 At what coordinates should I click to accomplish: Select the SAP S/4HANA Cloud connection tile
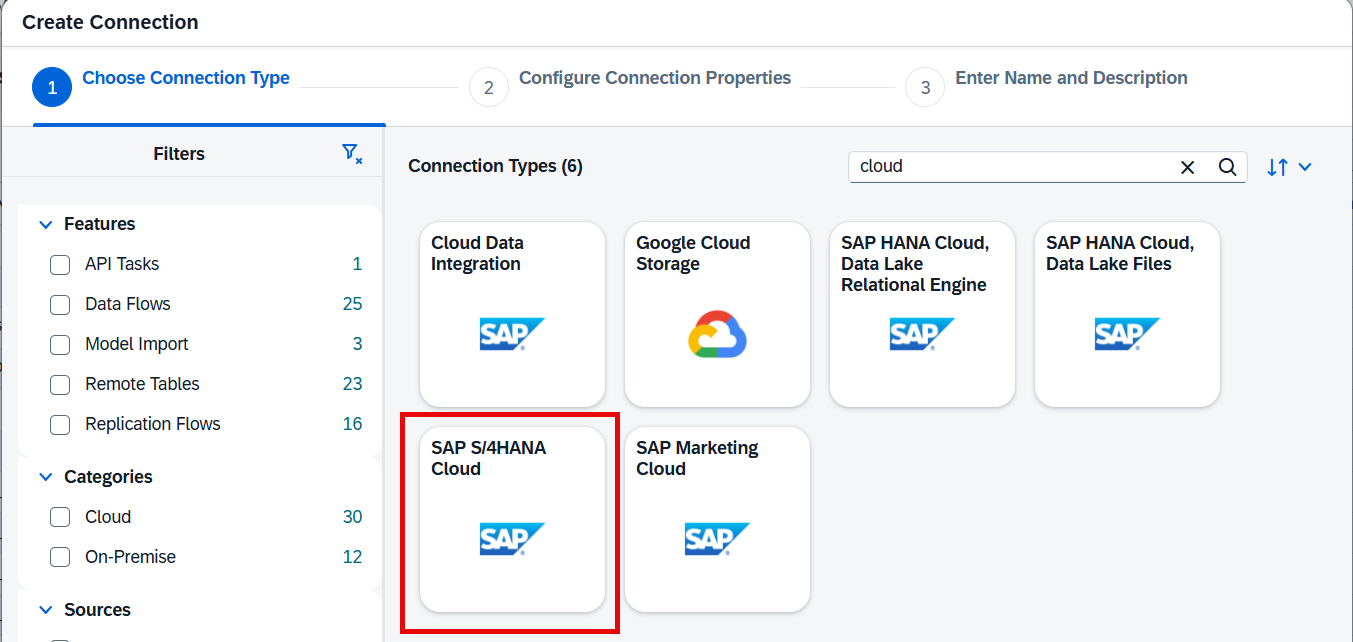coord(510,518)
